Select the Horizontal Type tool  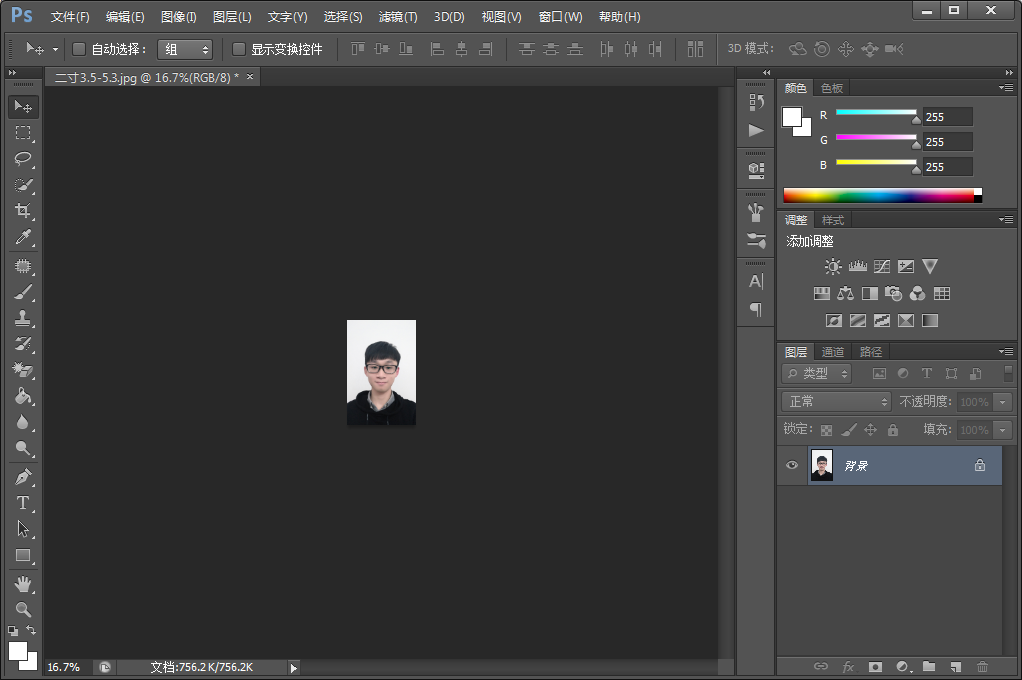[23, 503]
